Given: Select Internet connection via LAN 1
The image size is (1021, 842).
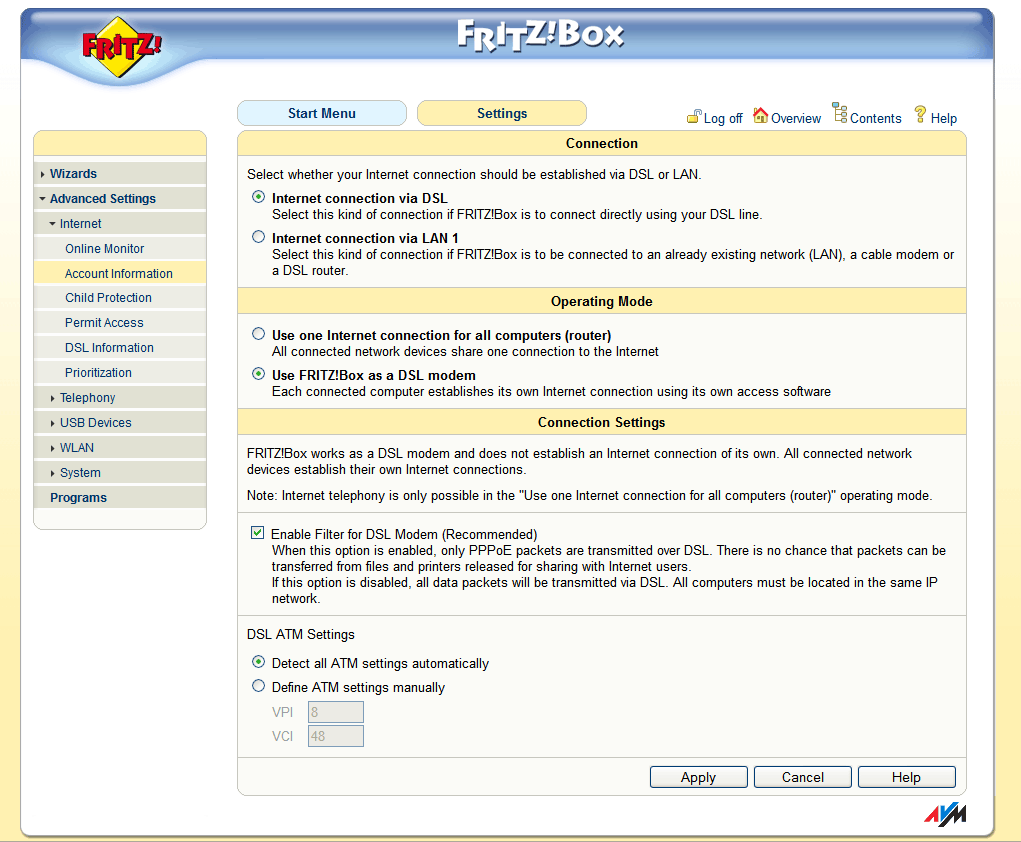Looking at the screenshot, I should pyautogui.click(x=259, y=236).
